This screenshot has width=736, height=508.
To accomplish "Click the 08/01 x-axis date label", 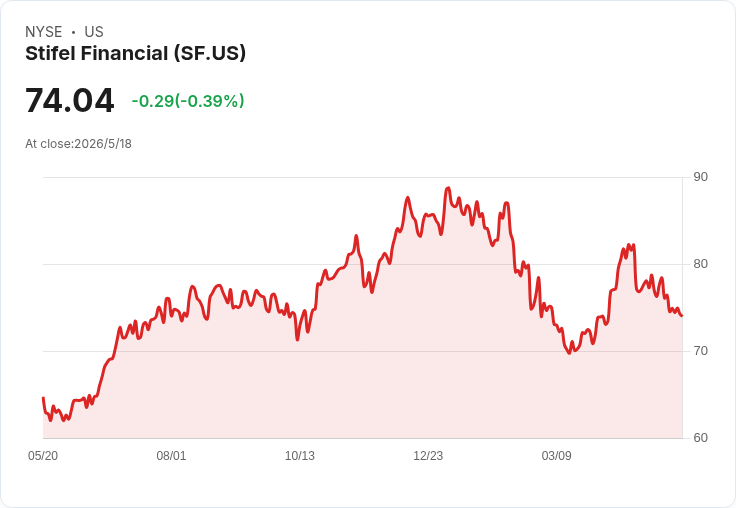I will tap(171, 456).
